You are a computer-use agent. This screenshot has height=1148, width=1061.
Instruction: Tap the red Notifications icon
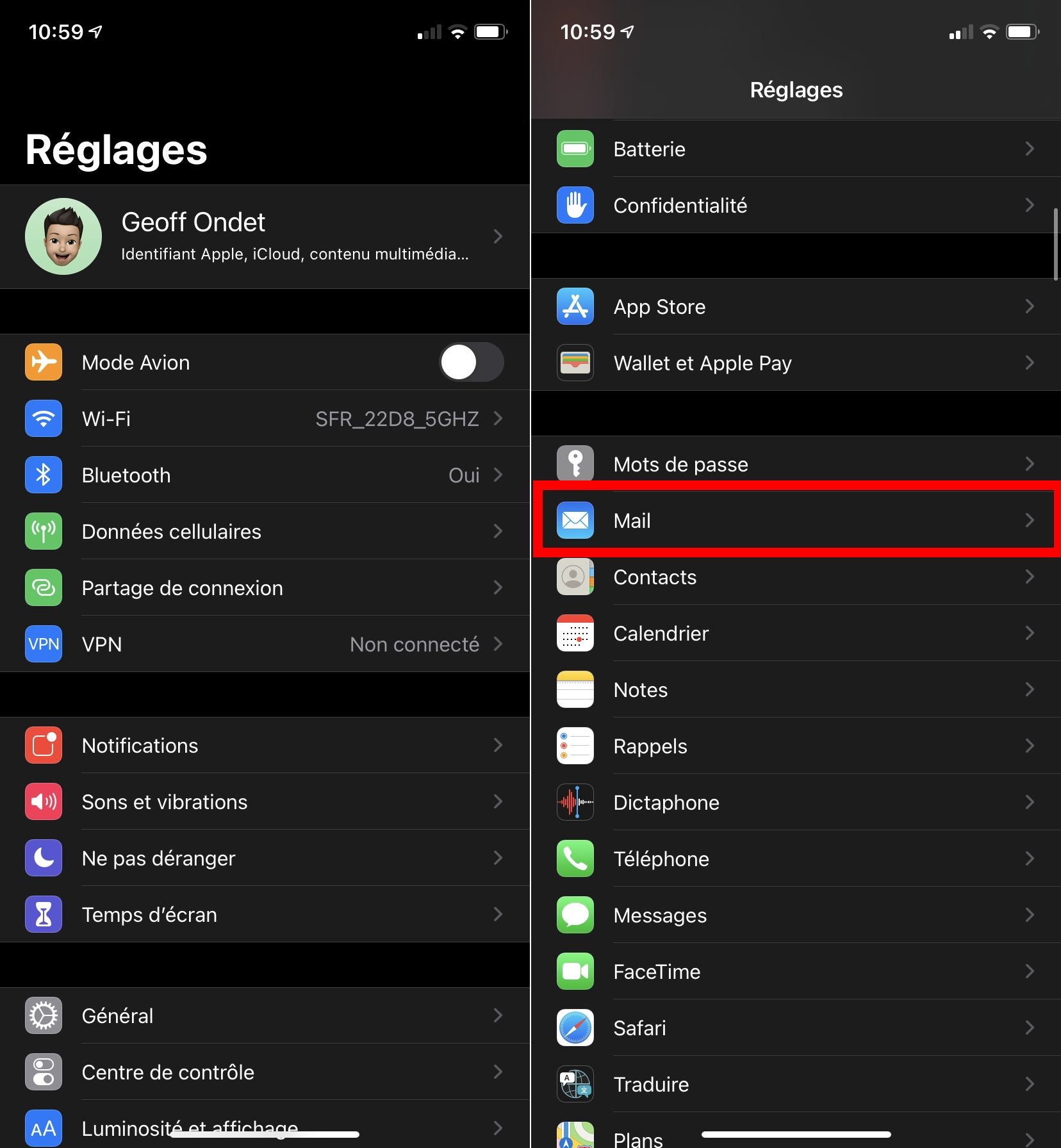coord(44,745)
